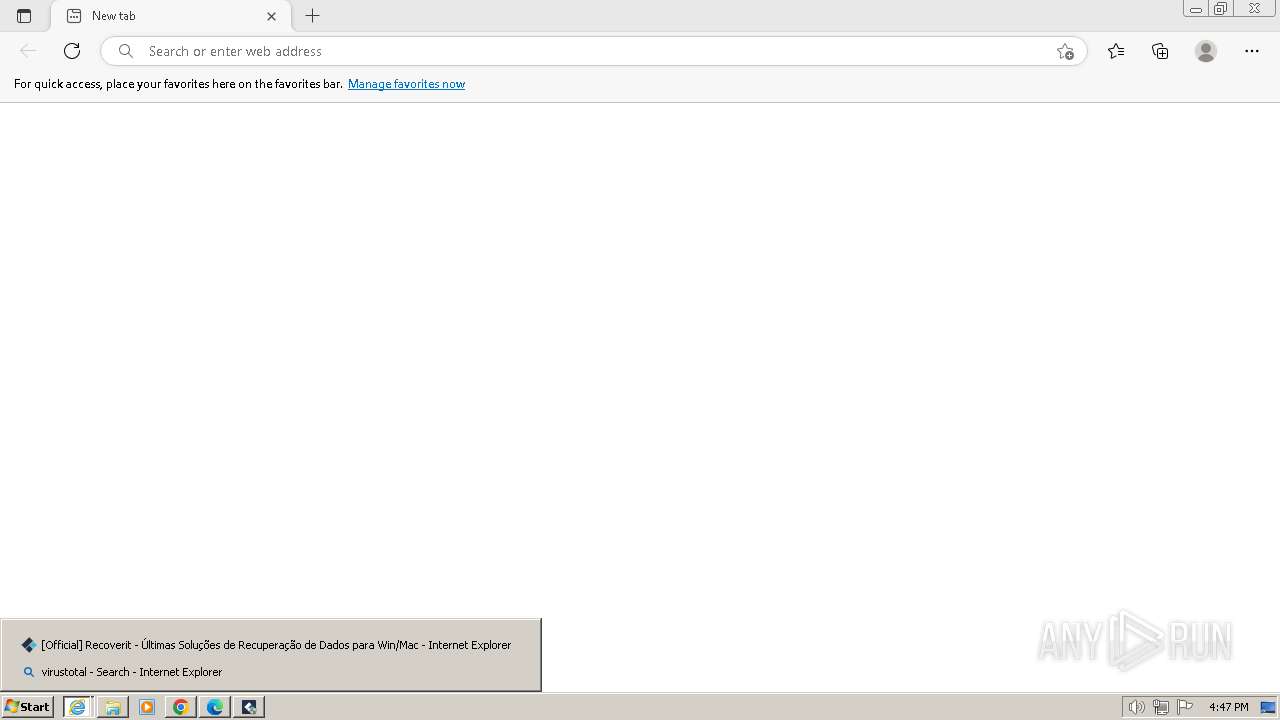The image size is (1280, 720).
Task: Open the Windows Start button
Action: (x=28, y=707)
